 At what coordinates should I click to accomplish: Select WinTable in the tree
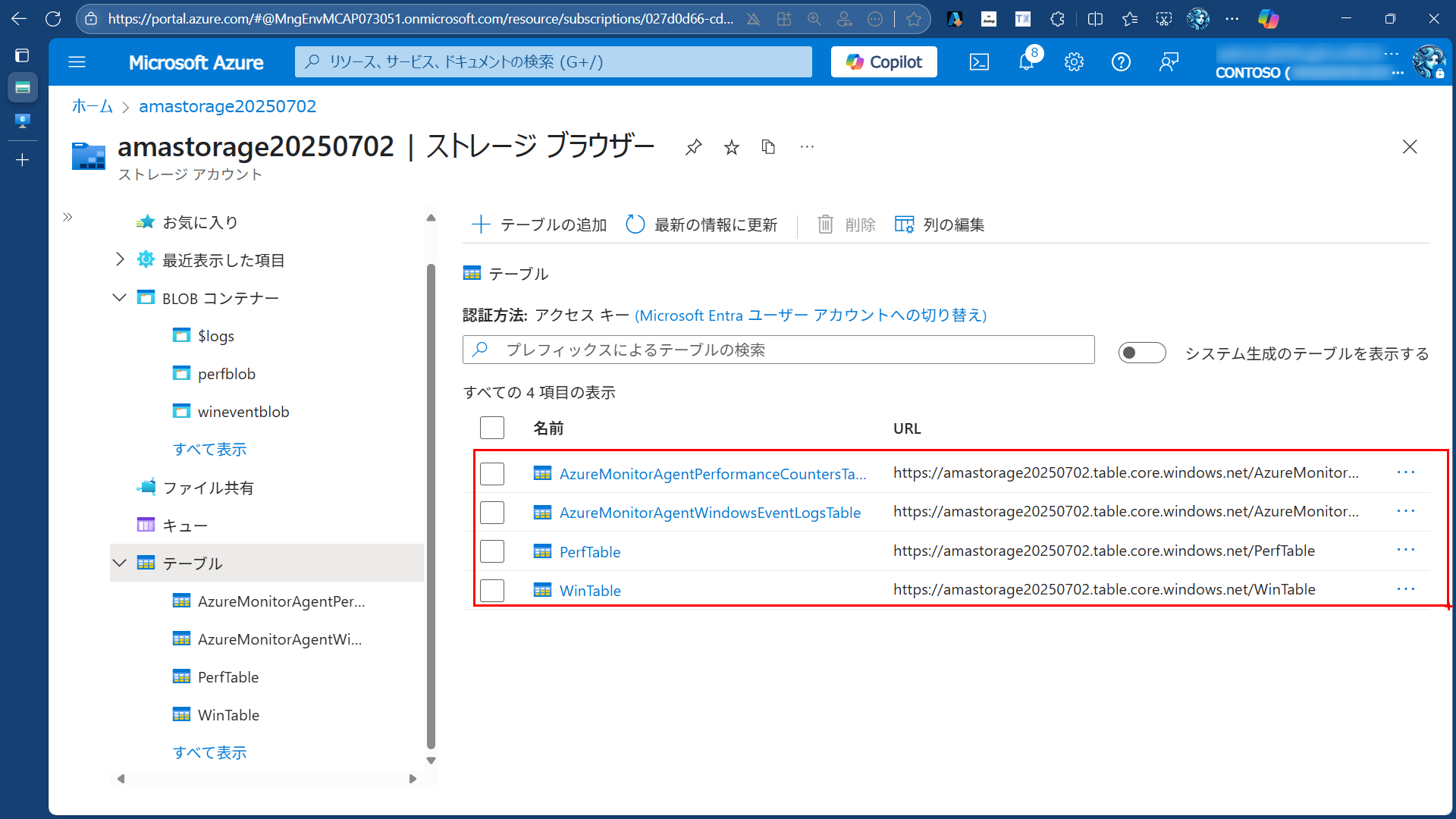pos(228,715)
